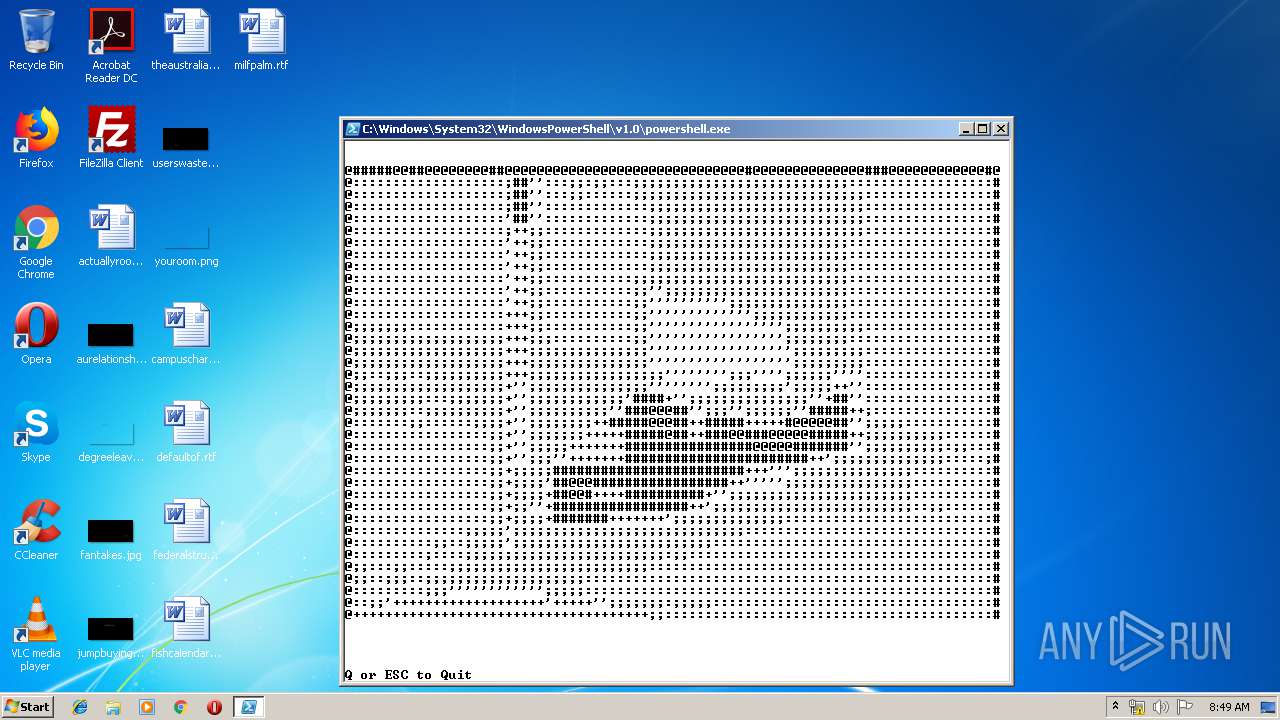Open theaustralia Word document icon
Image resolution: width=1280 pixels, height=720 pixels.
(186, 40)
